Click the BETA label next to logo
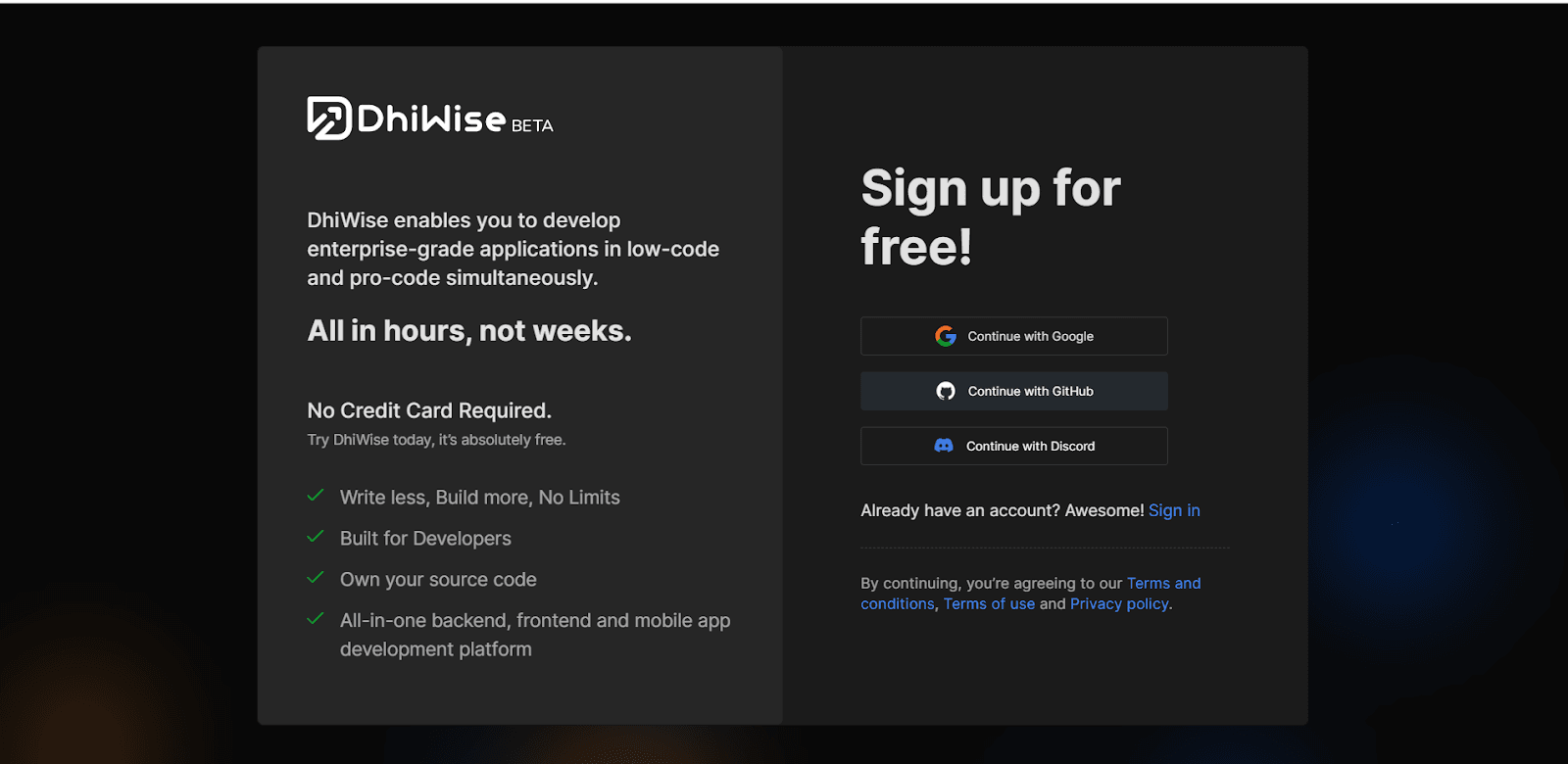Screen dimensions: 1568x764 [532, 125]
